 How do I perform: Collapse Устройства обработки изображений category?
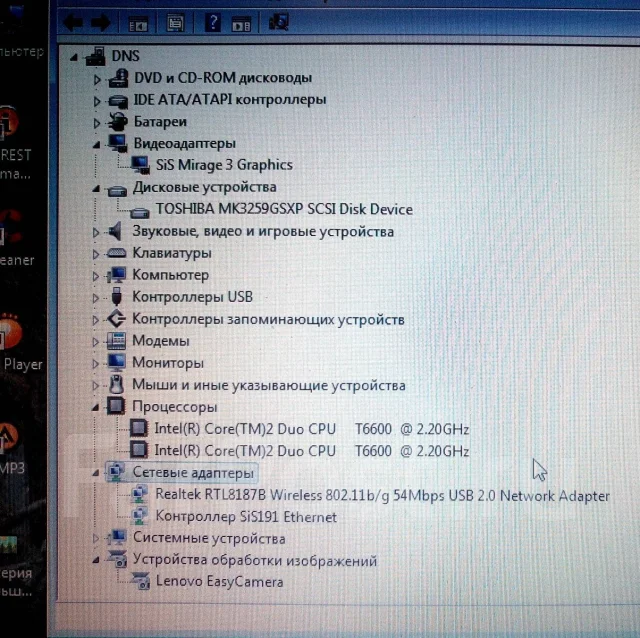coord(96,560)
